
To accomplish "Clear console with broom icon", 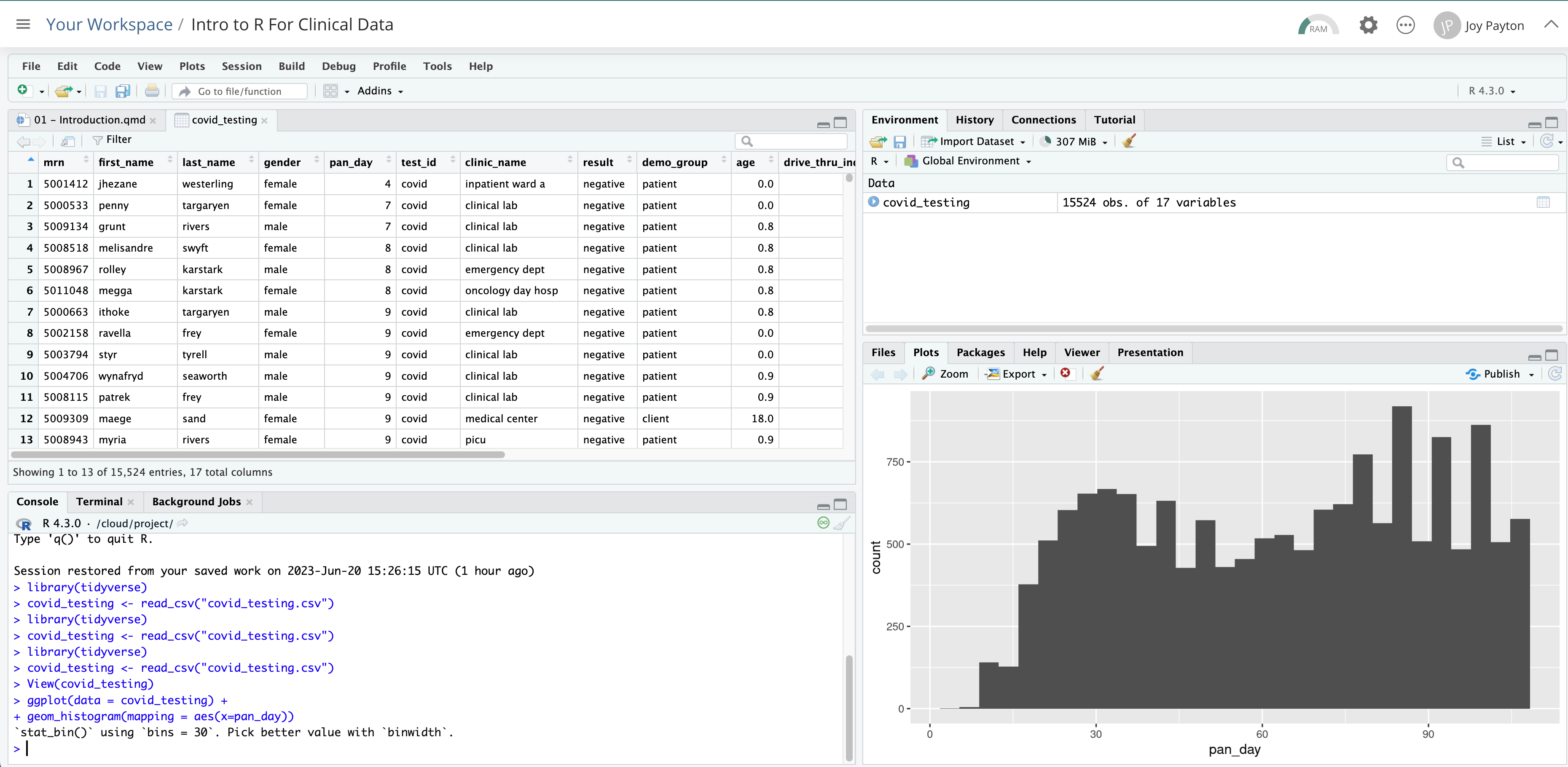I will (842, 523).
